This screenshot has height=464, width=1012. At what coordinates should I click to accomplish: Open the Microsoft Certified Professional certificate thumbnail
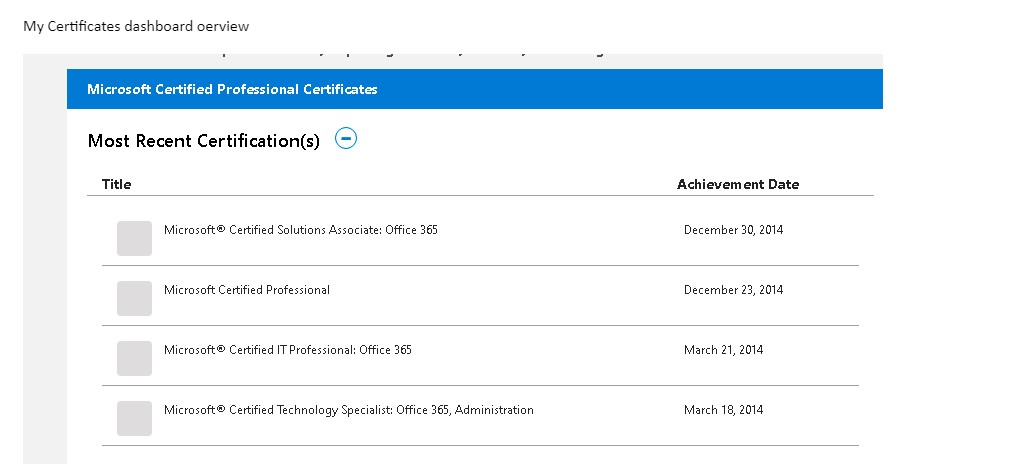point(134,298)
